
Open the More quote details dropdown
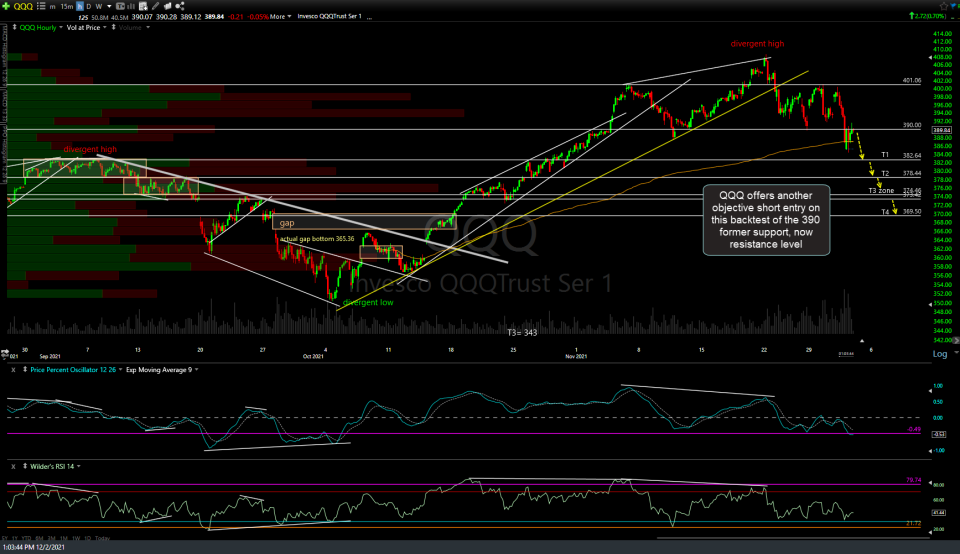280,17
